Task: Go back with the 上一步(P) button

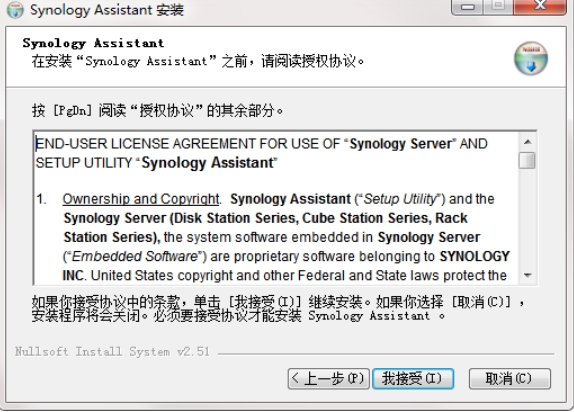Action: (x=328, y=378)
